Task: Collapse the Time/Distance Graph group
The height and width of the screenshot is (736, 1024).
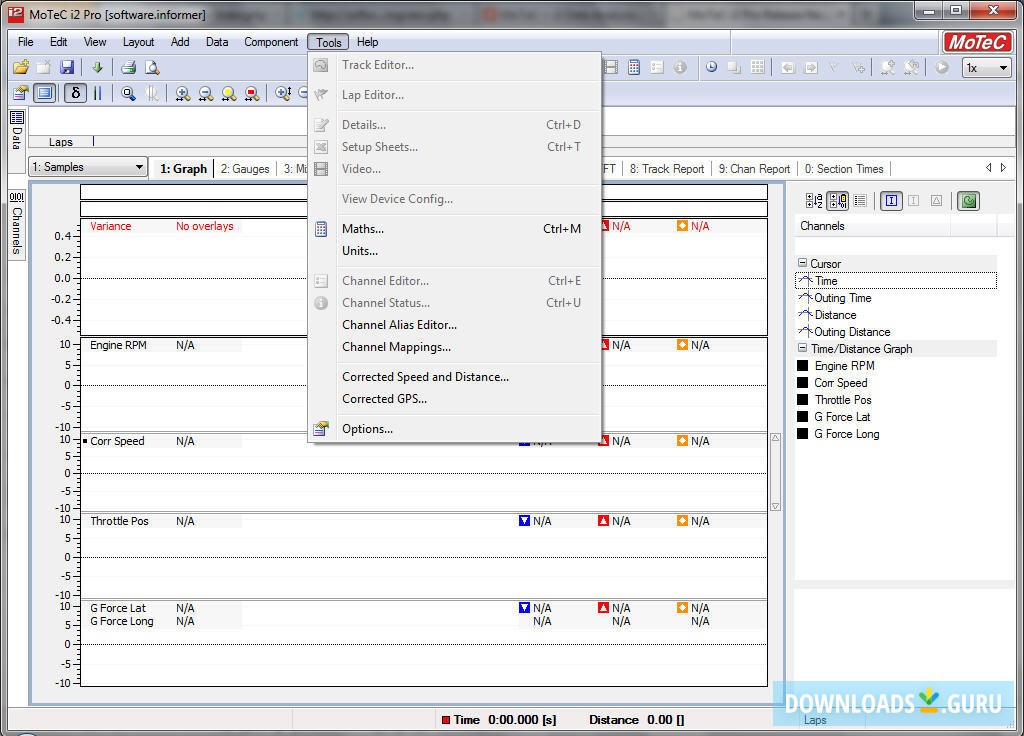Action: click(802, 348)
